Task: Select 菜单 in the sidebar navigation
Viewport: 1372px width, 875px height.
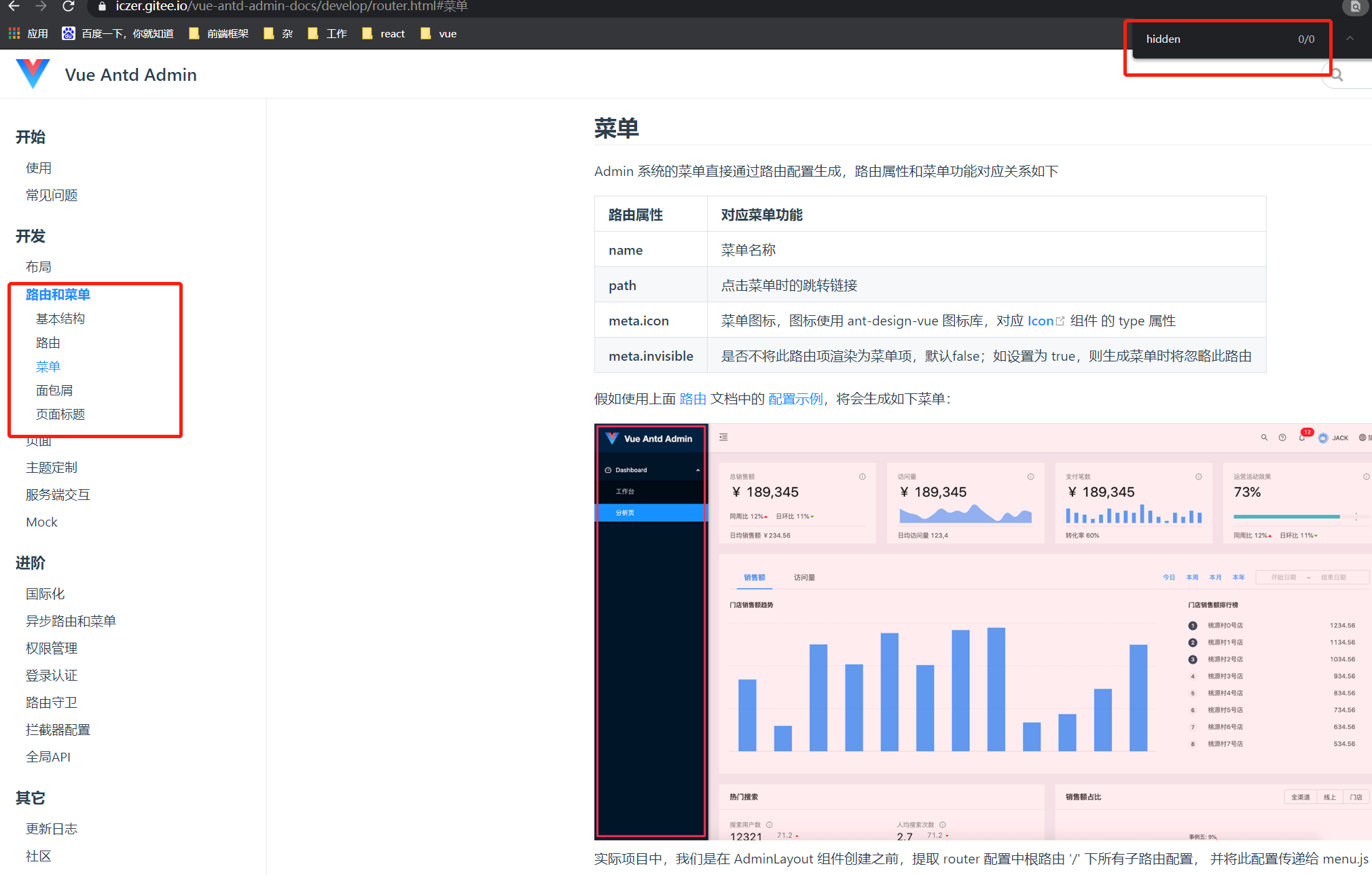Action: coord(48,366)
